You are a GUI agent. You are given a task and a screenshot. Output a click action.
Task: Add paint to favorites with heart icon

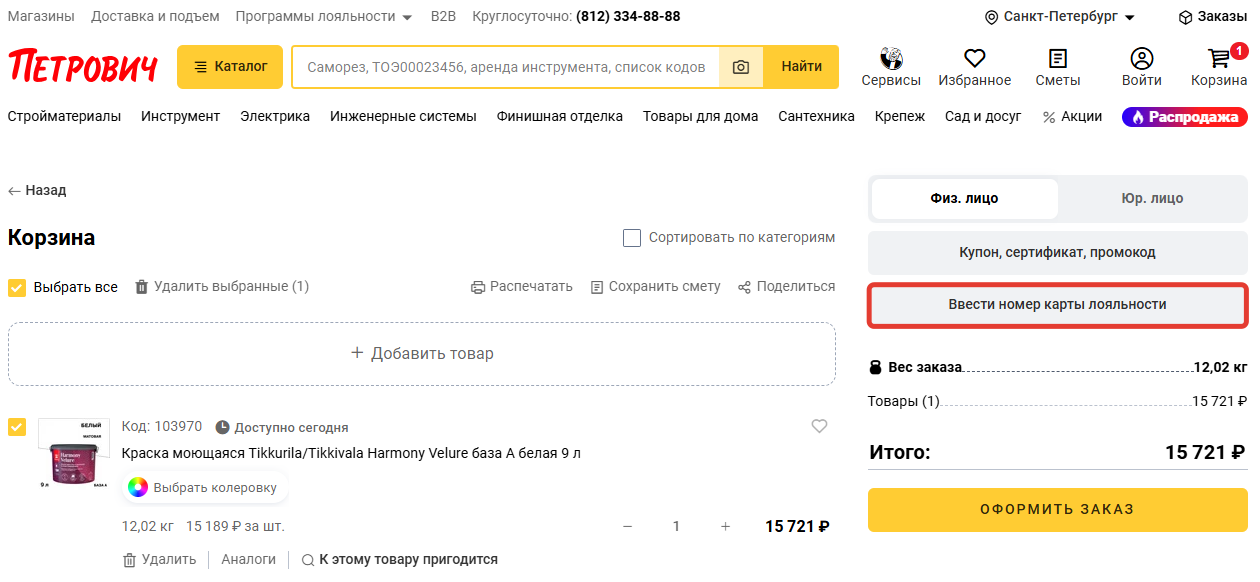(820, 426)
